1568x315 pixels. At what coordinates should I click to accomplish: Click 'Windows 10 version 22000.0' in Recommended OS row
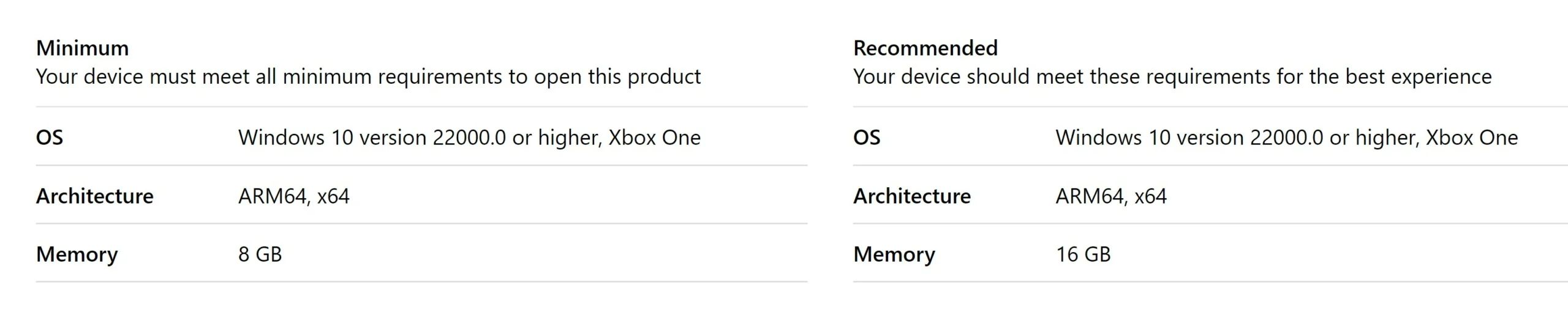click(x=1189, y=138)
